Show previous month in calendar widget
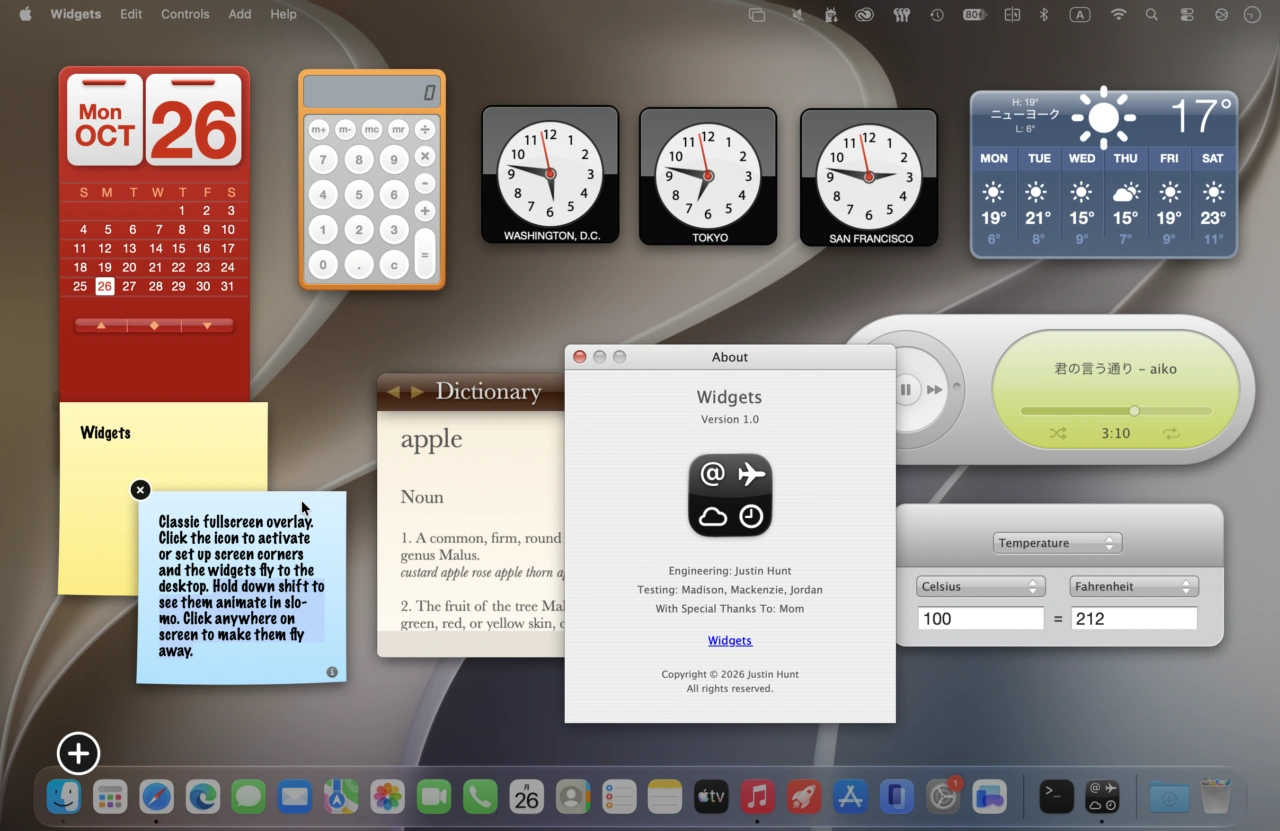 pyautogui.click(x=101, y=325)
